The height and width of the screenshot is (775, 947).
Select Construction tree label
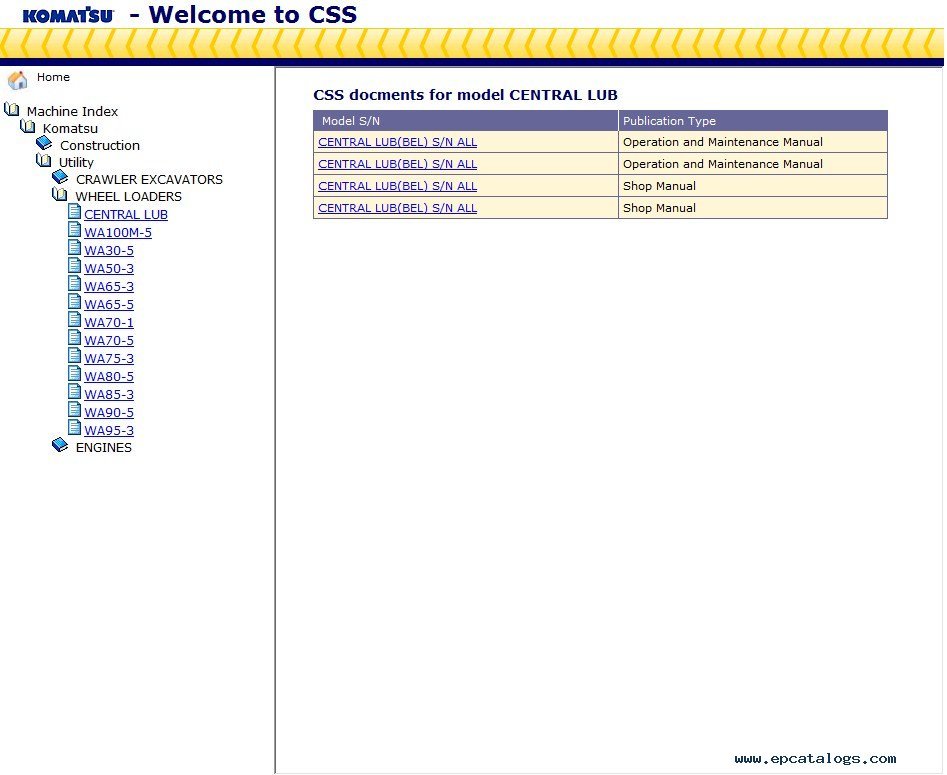point(100,146)
